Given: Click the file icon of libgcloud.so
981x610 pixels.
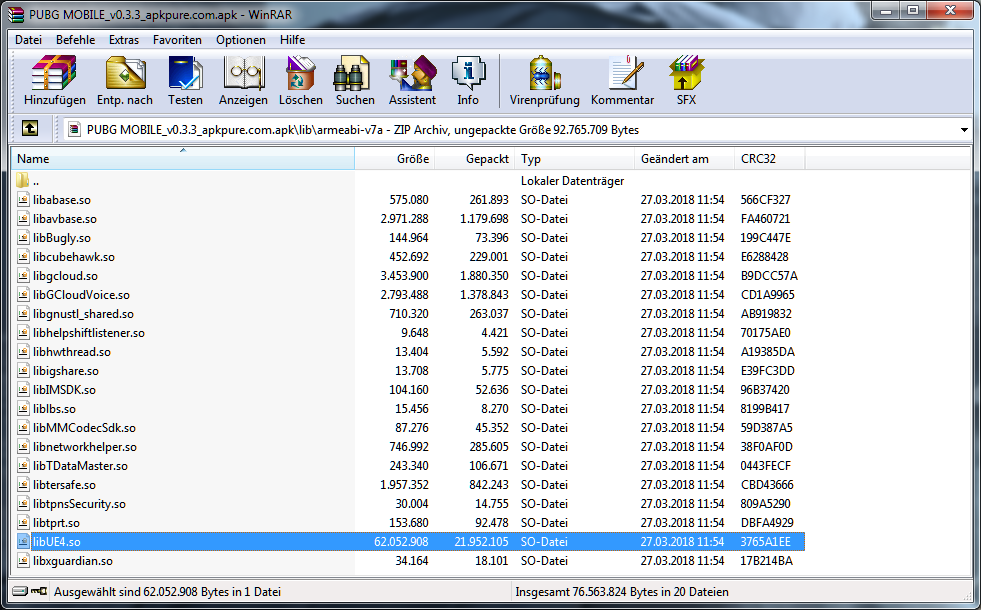Looking at the screenshot, I should [23, 275].
